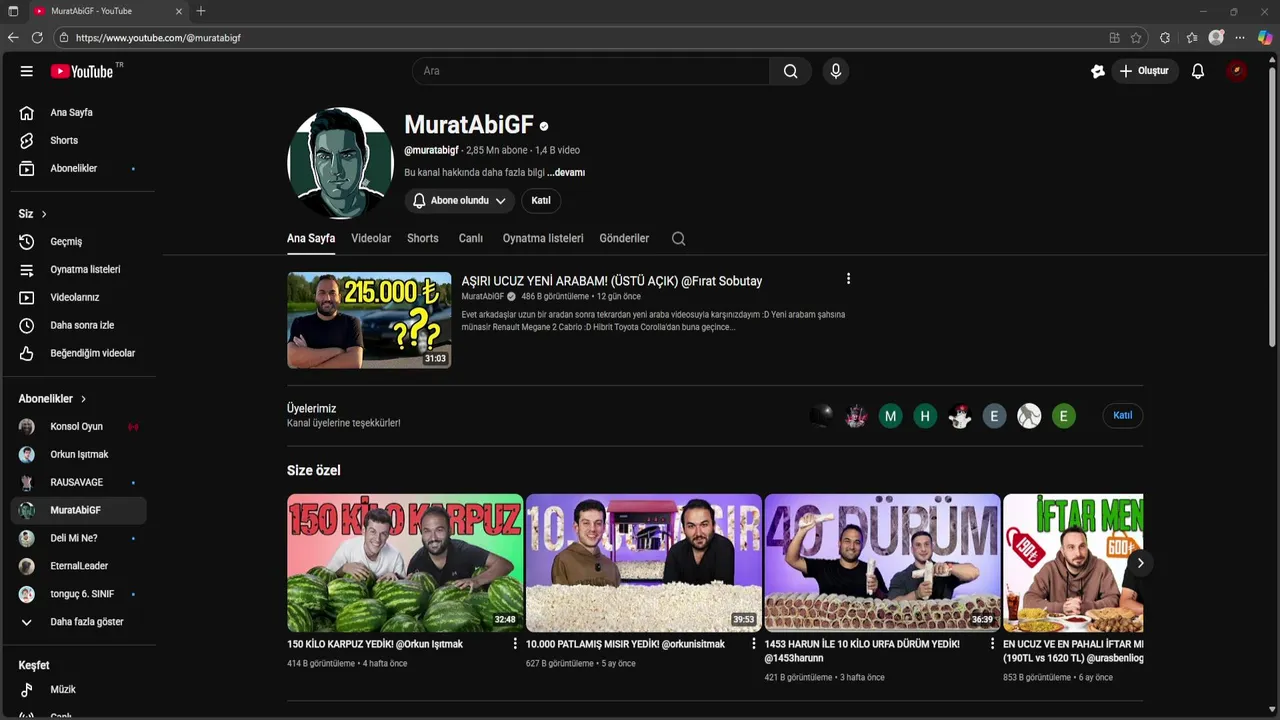The image size is (1280, 720).
Task: Open tonguç 6. SINIF channel
Action: 79,594
